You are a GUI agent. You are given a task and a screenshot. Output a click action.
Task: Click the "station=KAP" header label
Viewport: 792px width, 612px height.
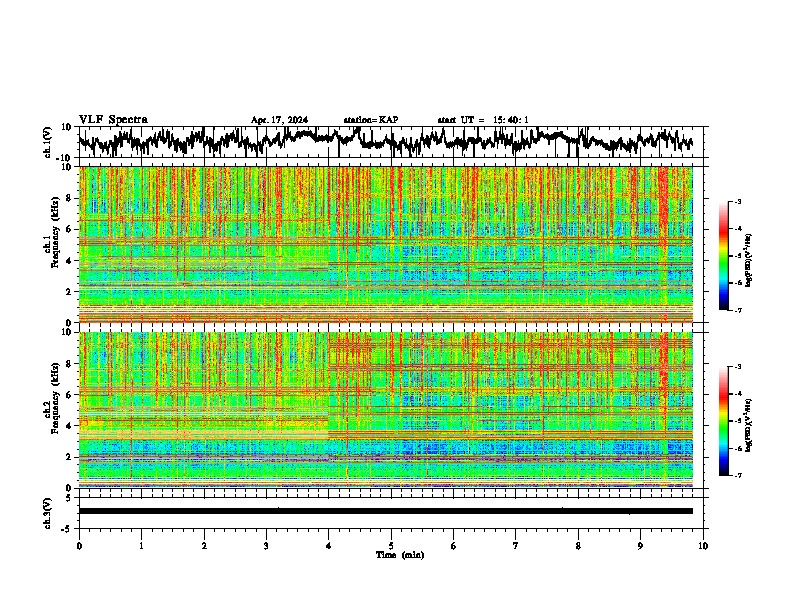371,120
